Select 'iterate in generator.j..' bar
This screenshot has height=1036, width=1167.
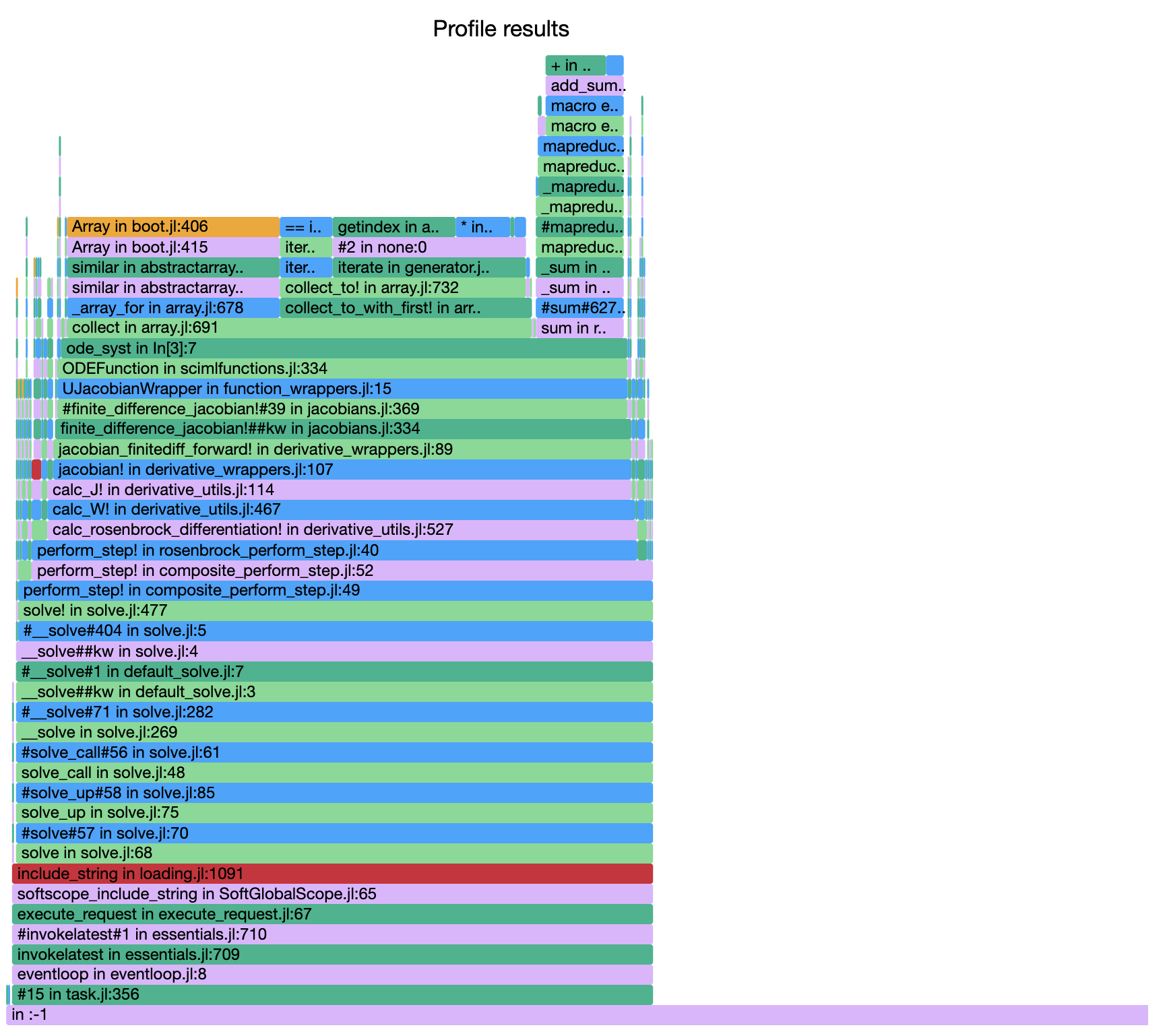click(x=429, y=267)
